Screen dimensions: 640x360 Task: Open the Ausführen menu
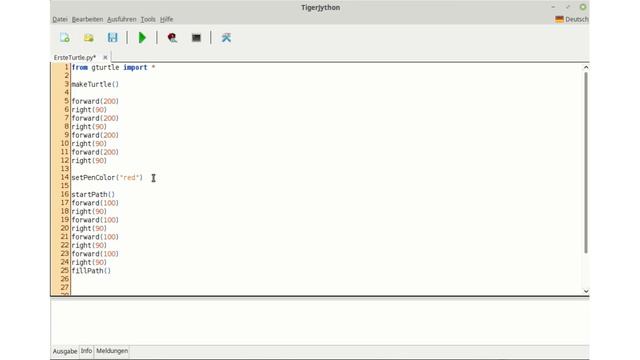122,19
